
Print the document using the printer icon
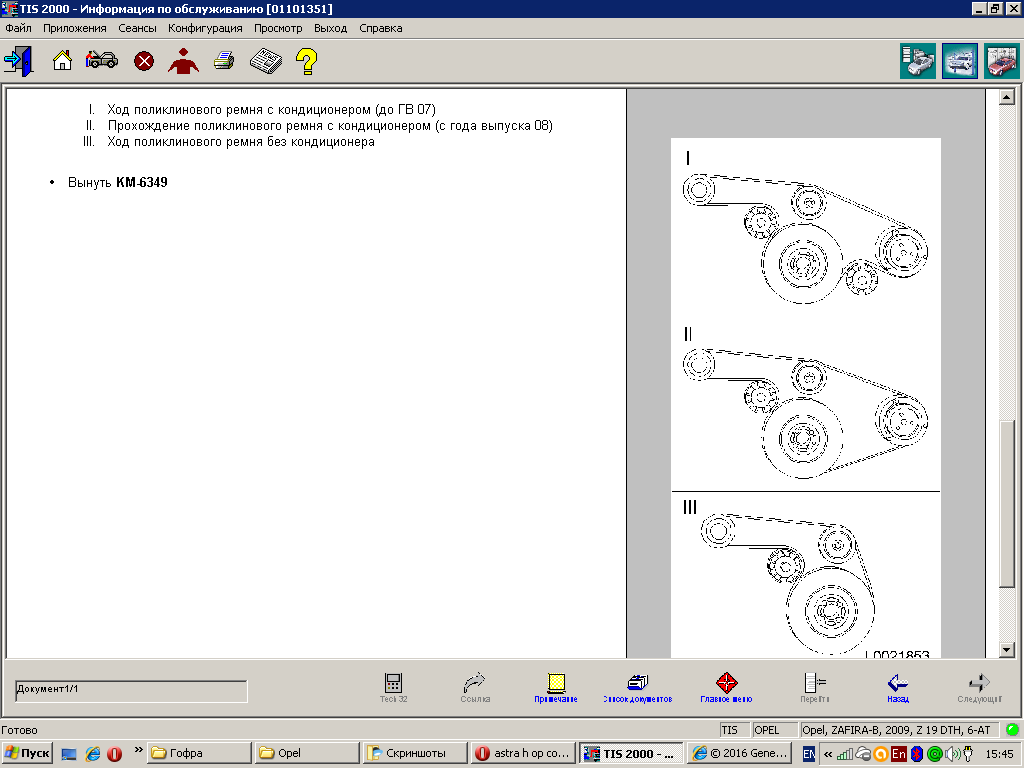(x=224, y=61)
